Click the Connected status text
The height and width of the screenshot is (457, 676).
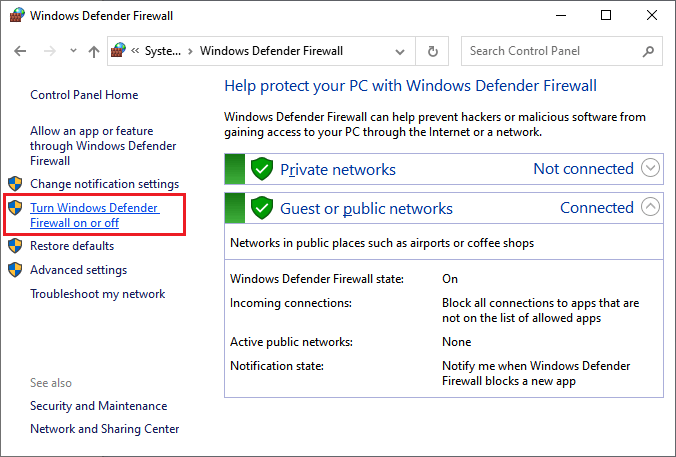click(597, 208)
